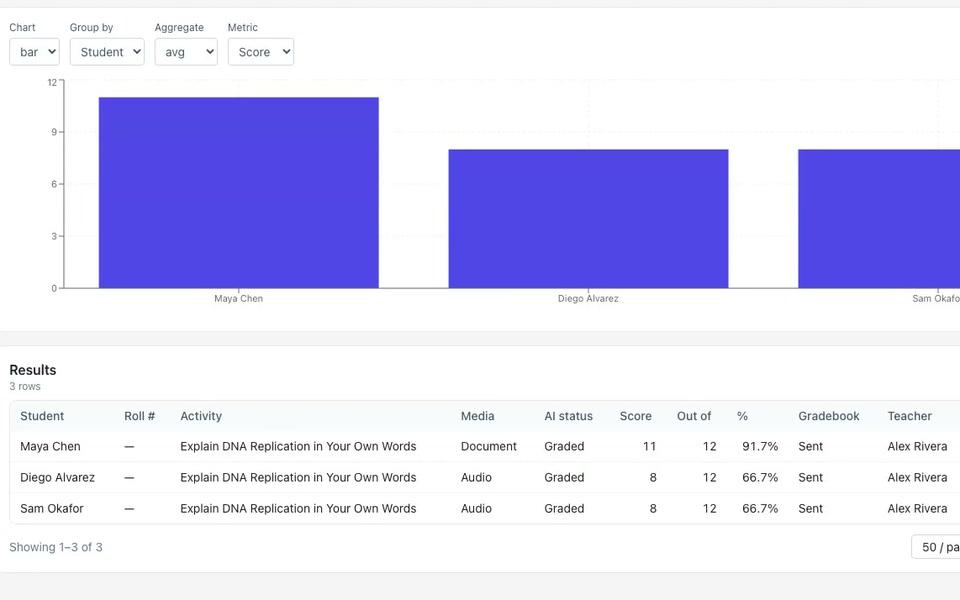Sort by the Media column header
960x600 pixels.
[478, 416]
